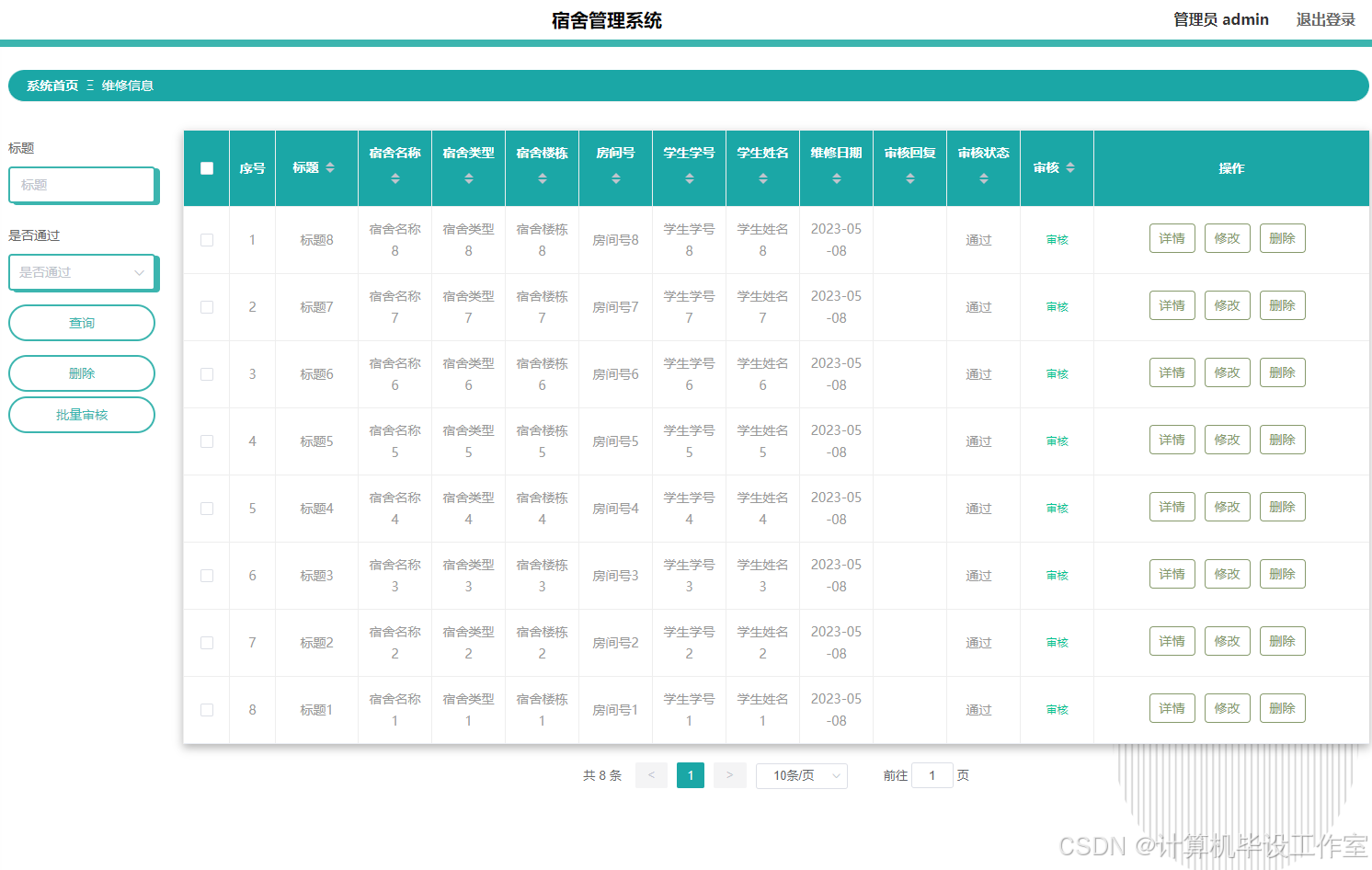This screenshot has height=870, width=1372.
Task: Select 维修信息 in the breadcrumb bar
Action: tap(127, 86)
